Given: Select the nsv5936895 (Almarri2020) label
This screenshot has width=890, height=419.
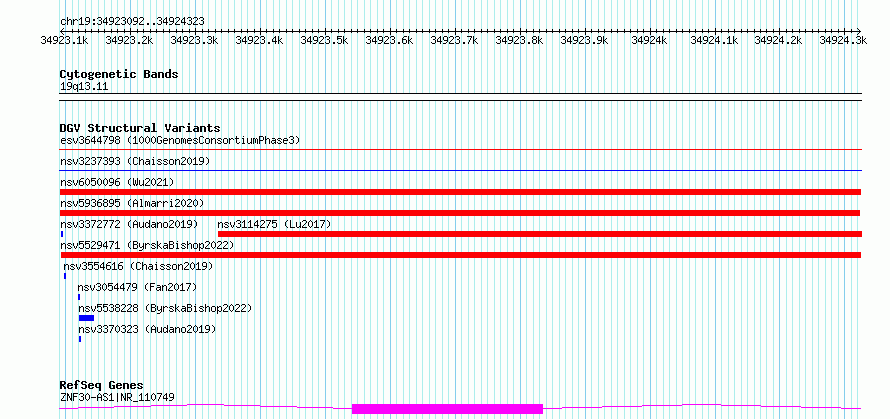Looking at the screenshot, I should click(132, 203).
